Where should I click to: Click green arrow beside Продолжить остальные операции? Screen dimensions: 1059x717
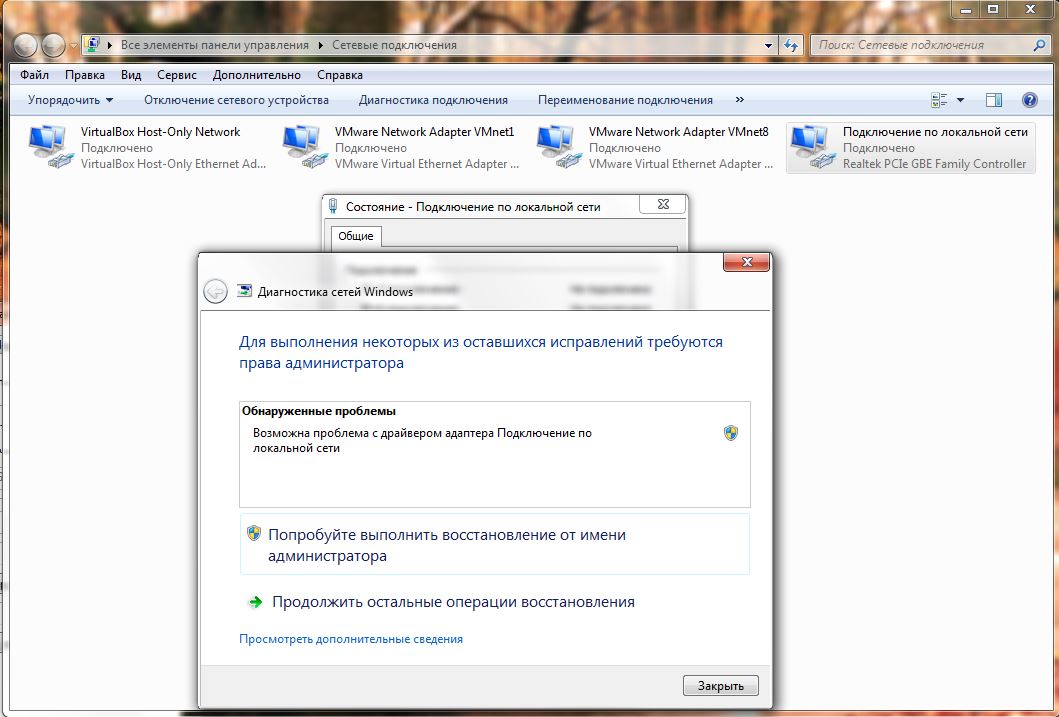(x=255, y=602)
